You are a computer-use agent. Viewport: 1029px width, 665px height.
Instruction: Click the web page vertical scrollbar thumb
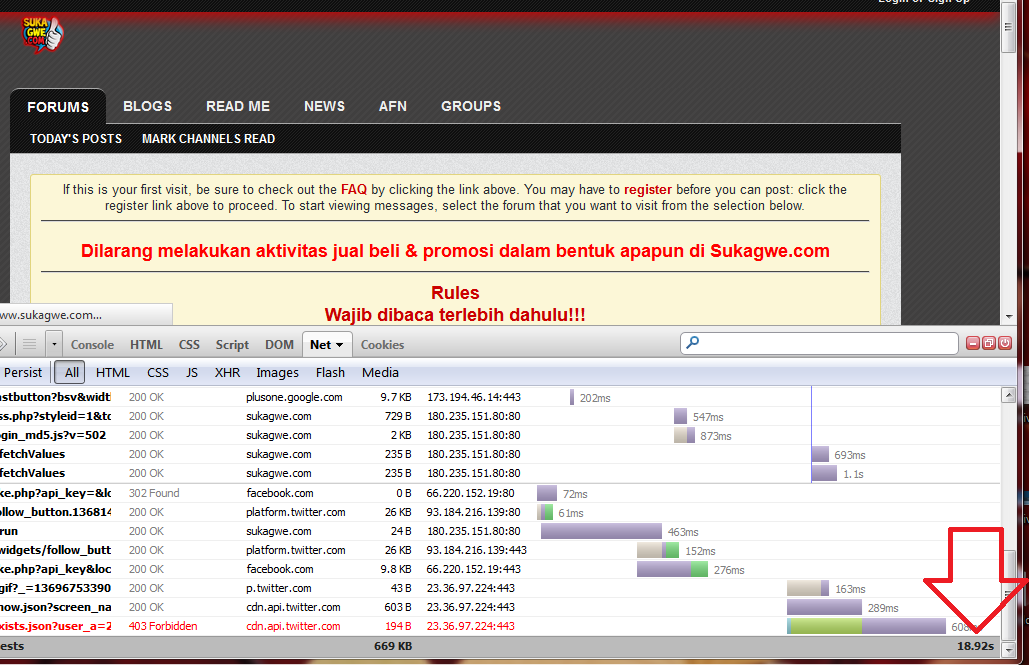point(1009,28)
